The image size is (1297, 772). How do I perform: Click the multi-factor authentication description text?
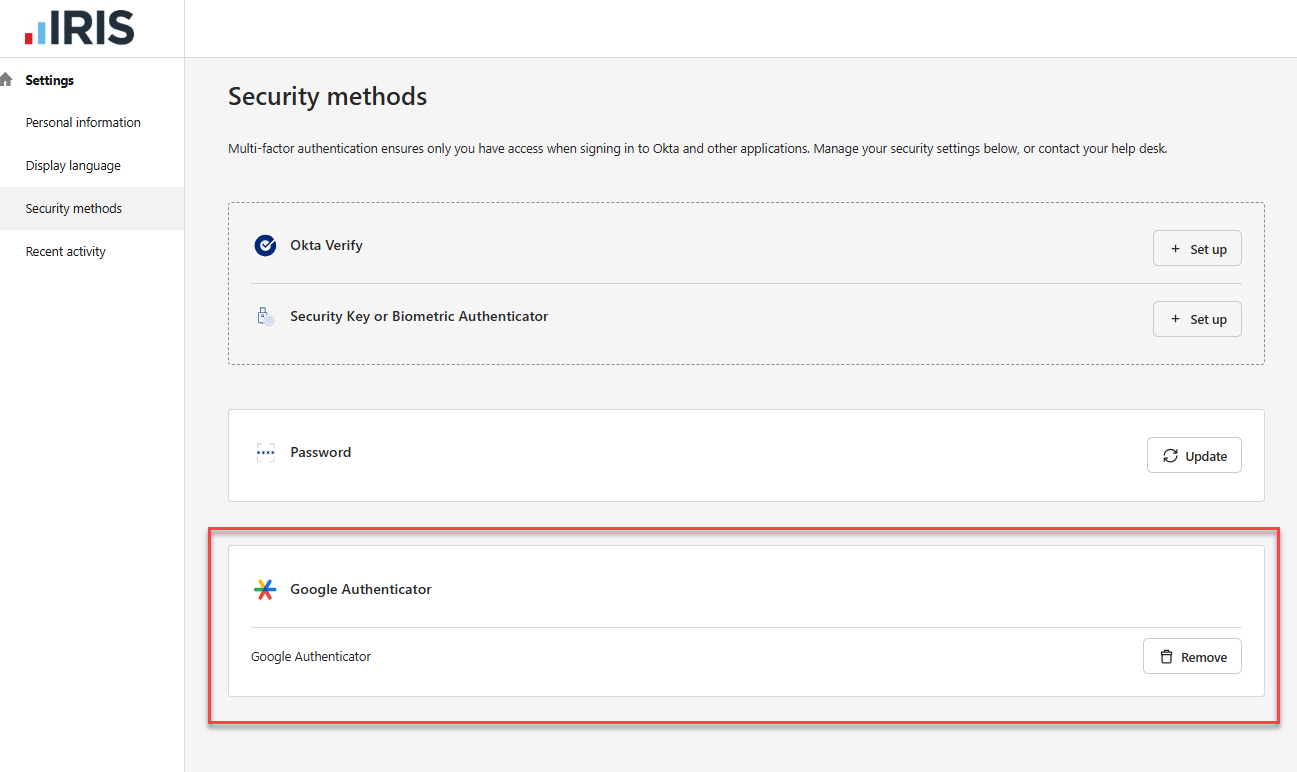(698, 149)
